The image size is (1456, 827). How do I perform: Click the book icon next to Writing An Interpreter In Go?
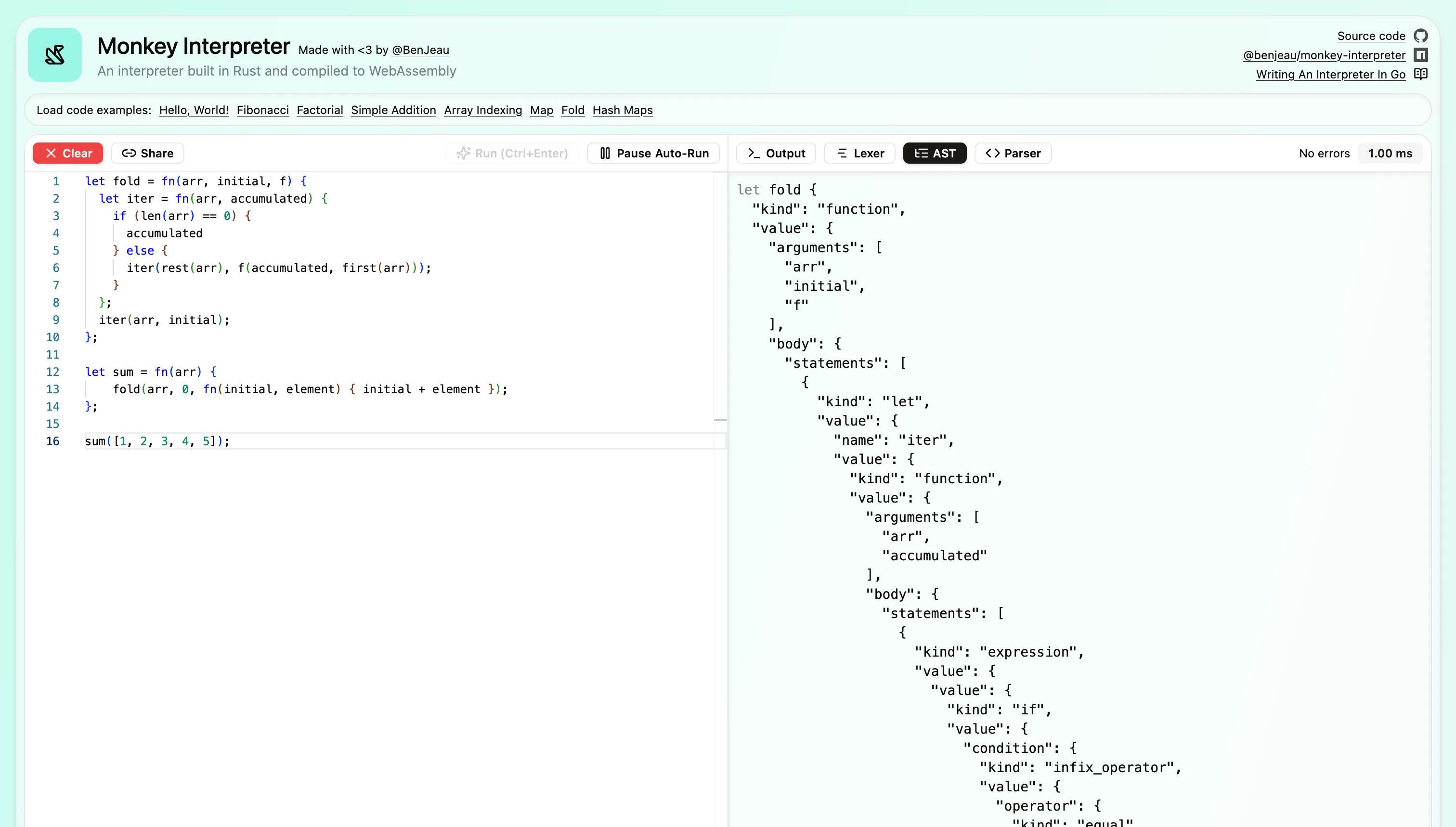(1422, 74)
